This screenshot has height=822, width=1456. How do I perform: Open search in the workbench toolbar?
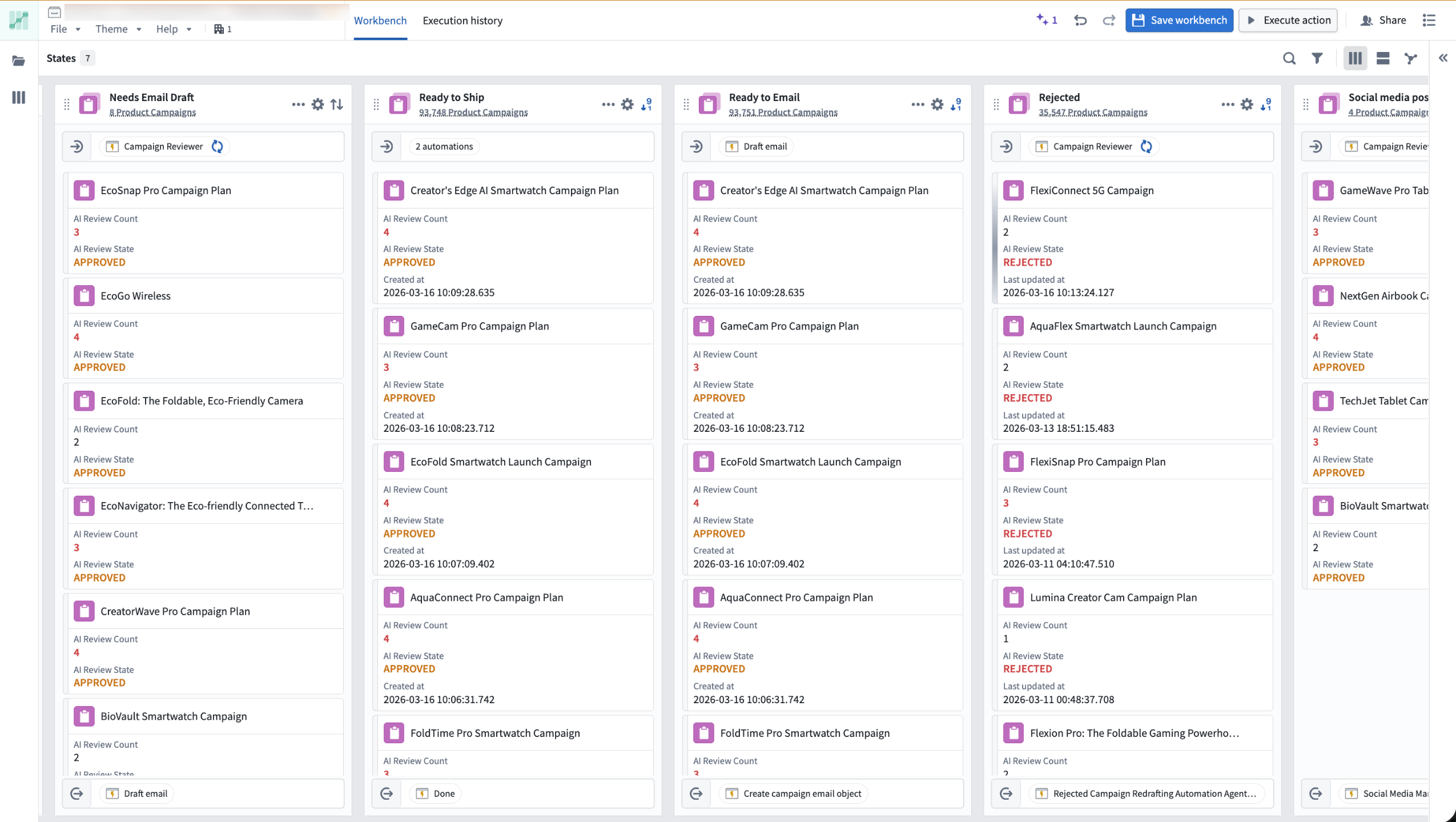coord(1289,58)
